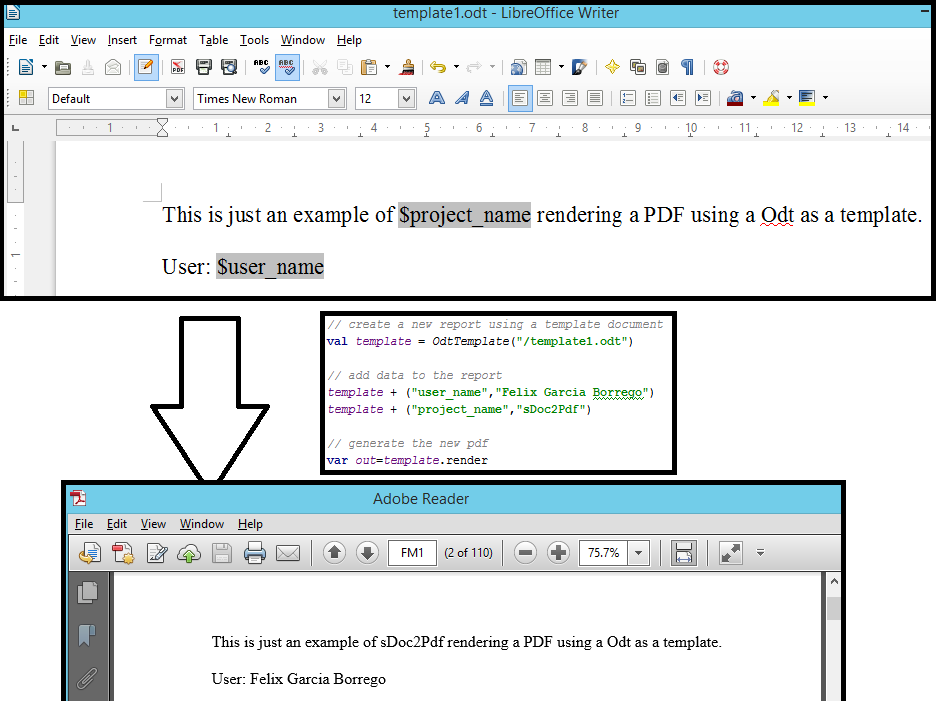Apply Background Color swatch button
The image size is (939, 701).
pos(807,98)
